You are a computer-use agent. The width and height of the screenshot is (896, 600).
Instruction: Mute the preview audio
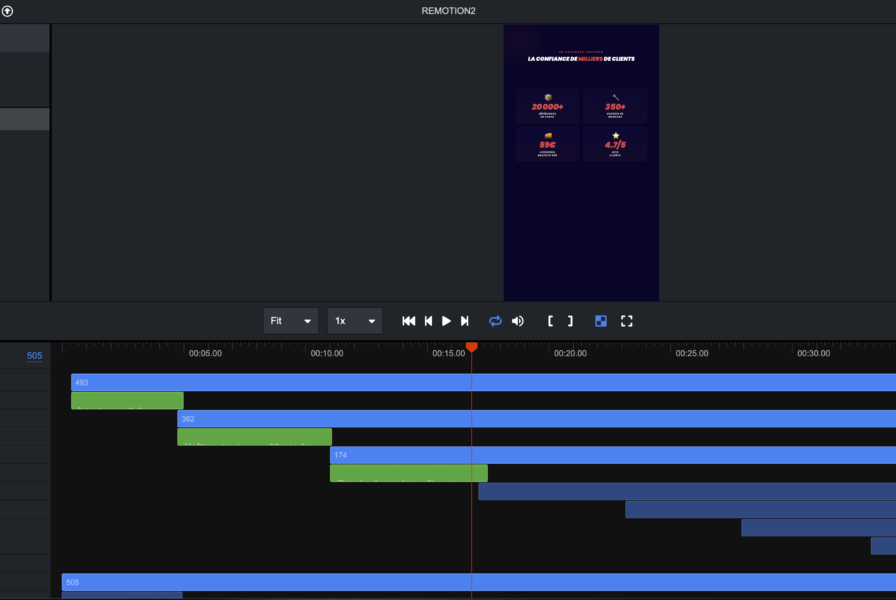[518, 321]
